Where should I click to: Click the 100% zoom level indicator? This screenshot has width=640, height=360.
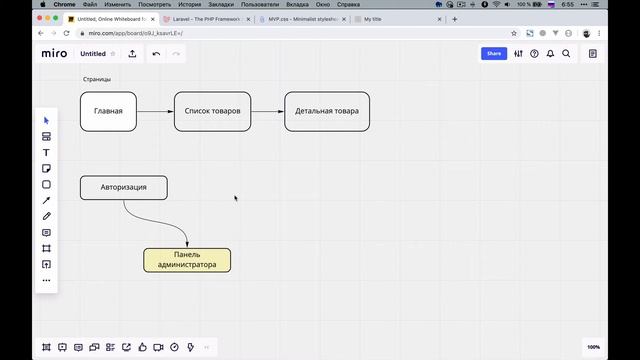(593, 347)
